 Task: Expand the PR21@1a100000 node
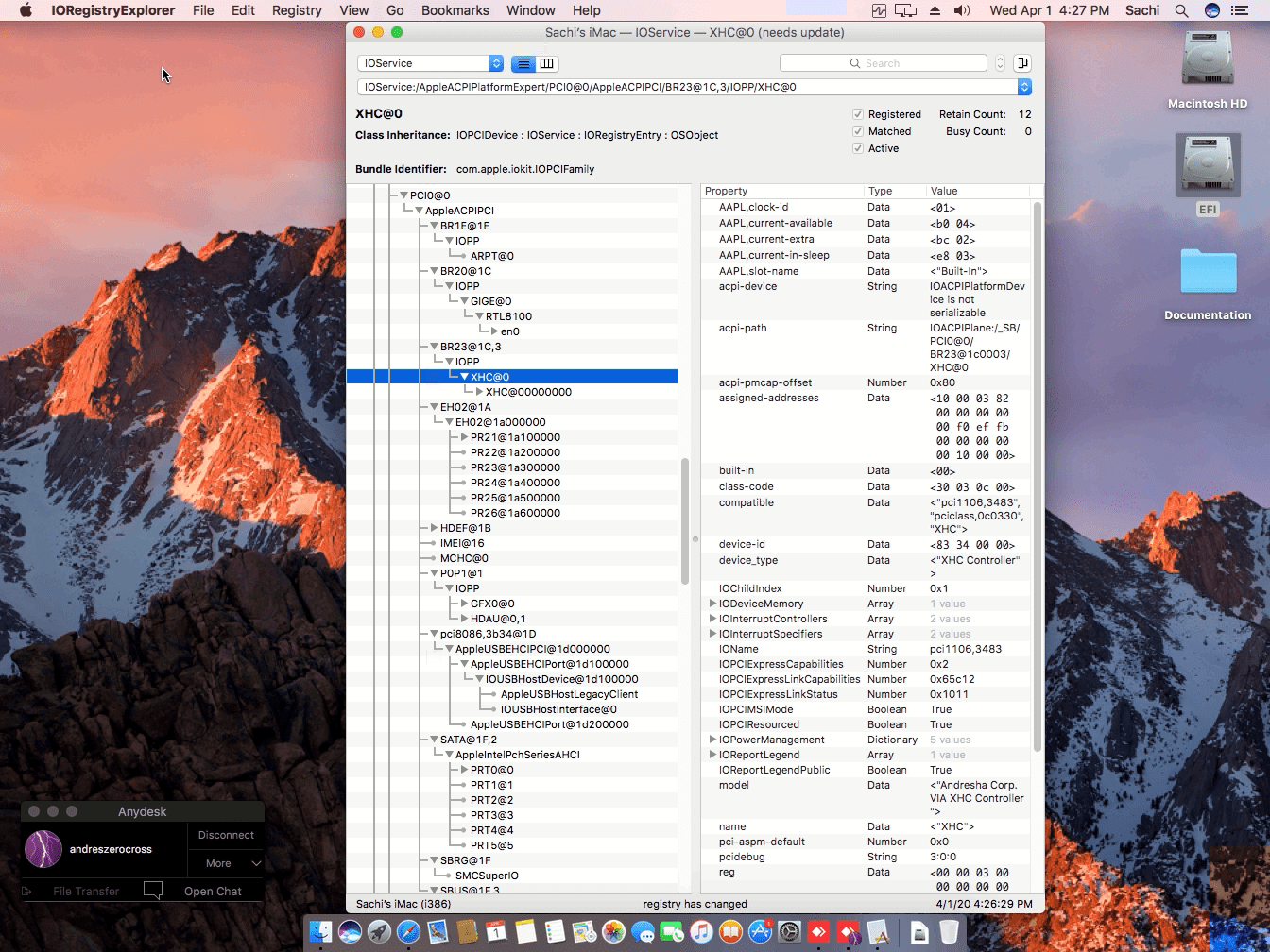click(464, 437)
